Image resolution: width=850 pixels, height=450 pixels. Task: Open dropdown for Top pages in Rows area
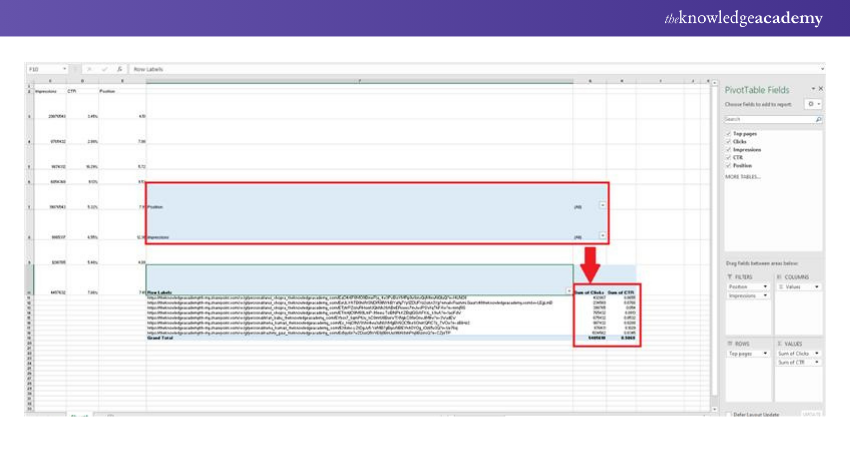click(766, 354)
